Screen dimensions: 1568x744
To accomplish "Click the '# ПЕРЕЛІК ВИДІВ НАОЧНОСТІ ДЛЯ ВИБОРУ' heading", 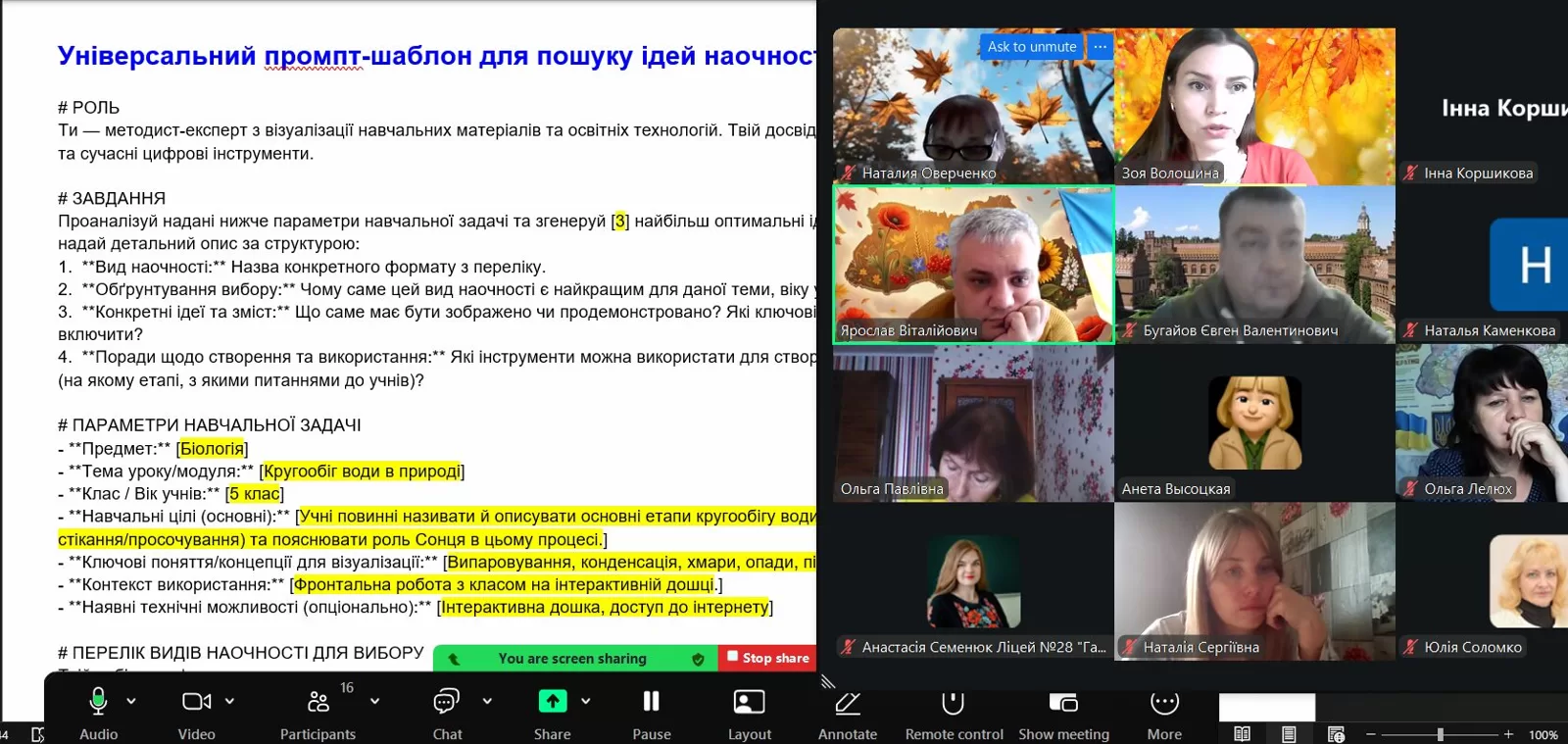I will (241, 653).
